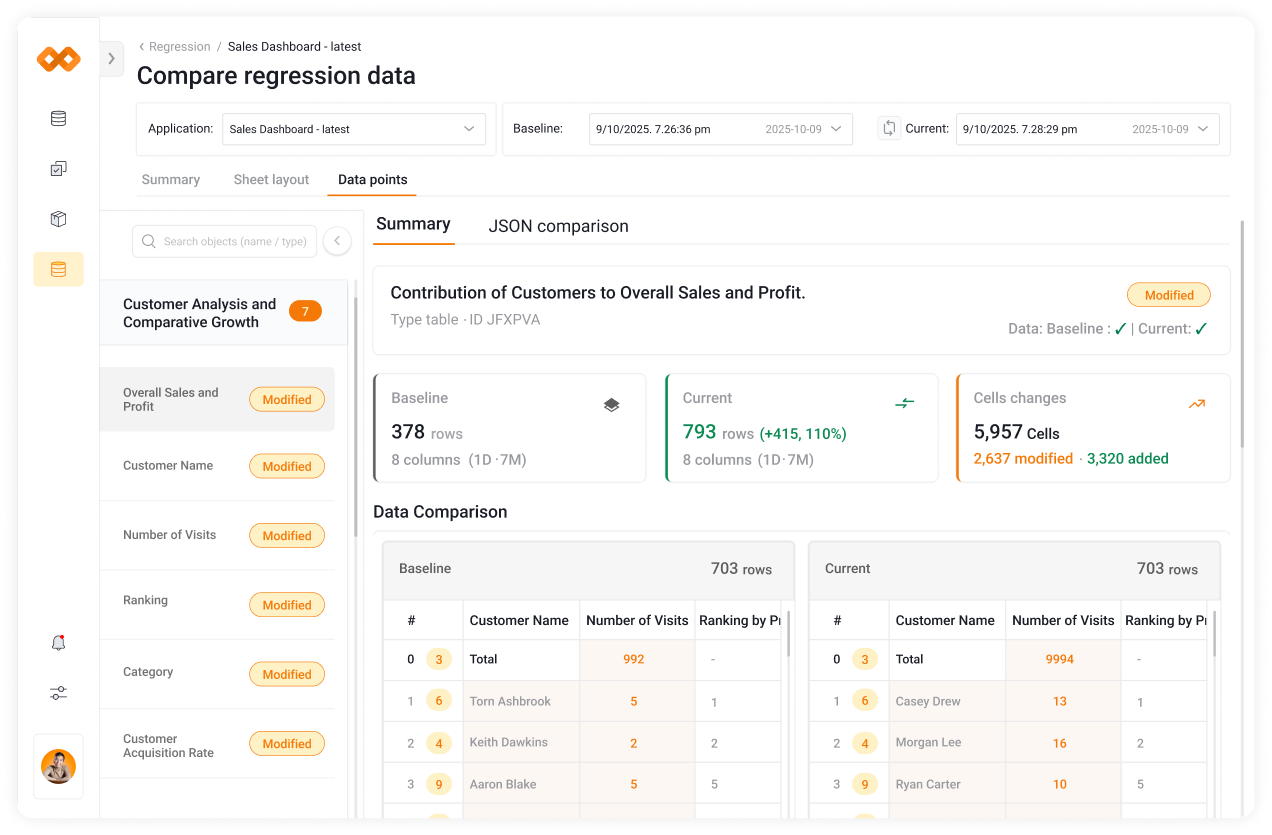Open the checklist tasks sidebar icon
This screenshot has width=1272, height=835.
pos(58,169)
